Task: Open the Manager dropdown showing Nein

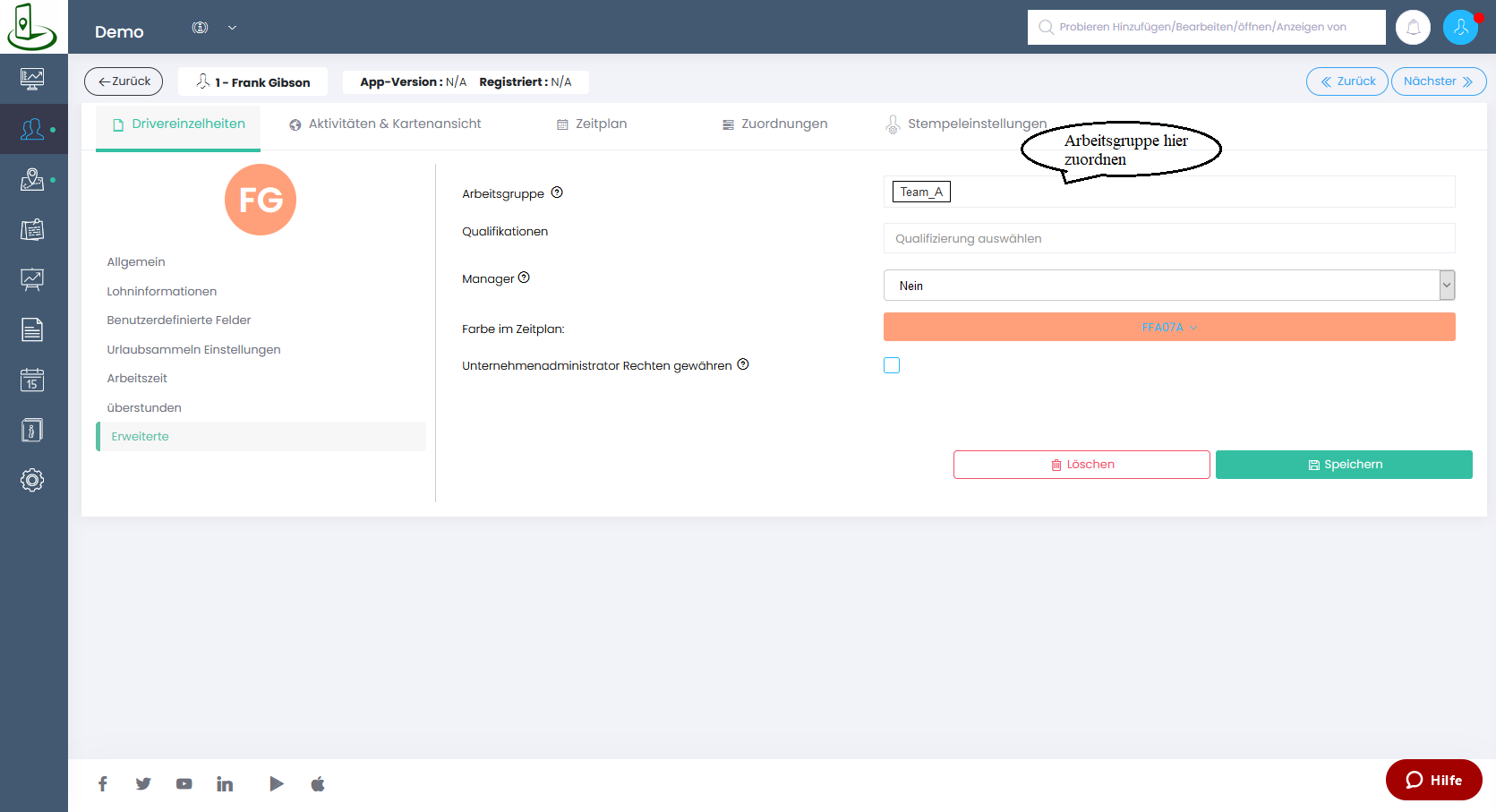Action: click(x=1169, y=286)
